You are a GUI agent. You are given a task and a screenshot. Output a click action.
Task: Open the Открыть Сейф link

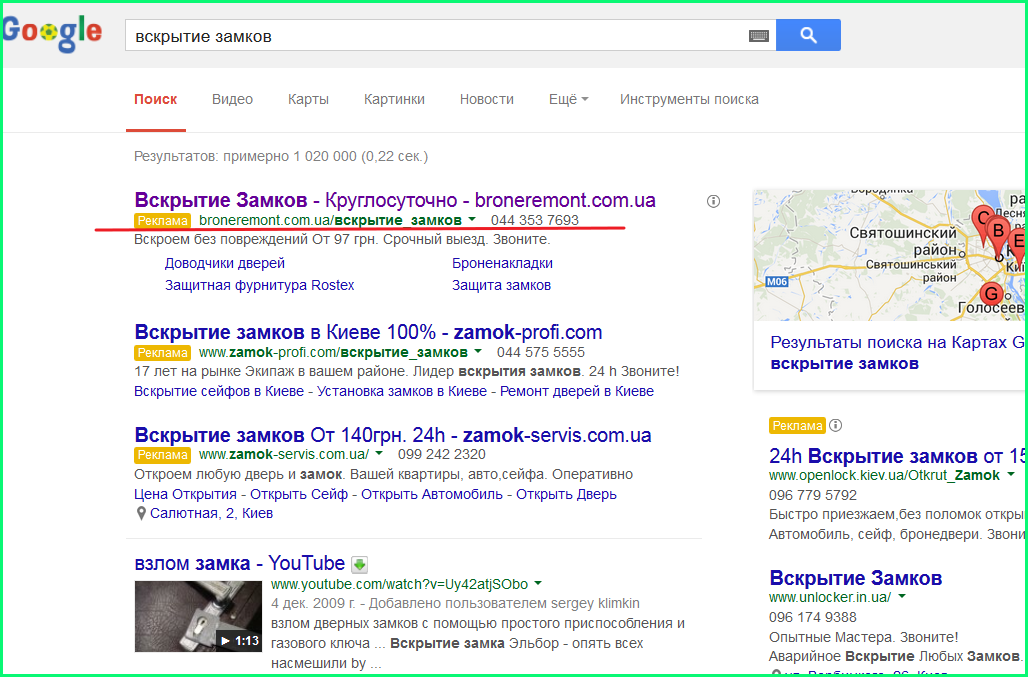click(x=299, y=494)
